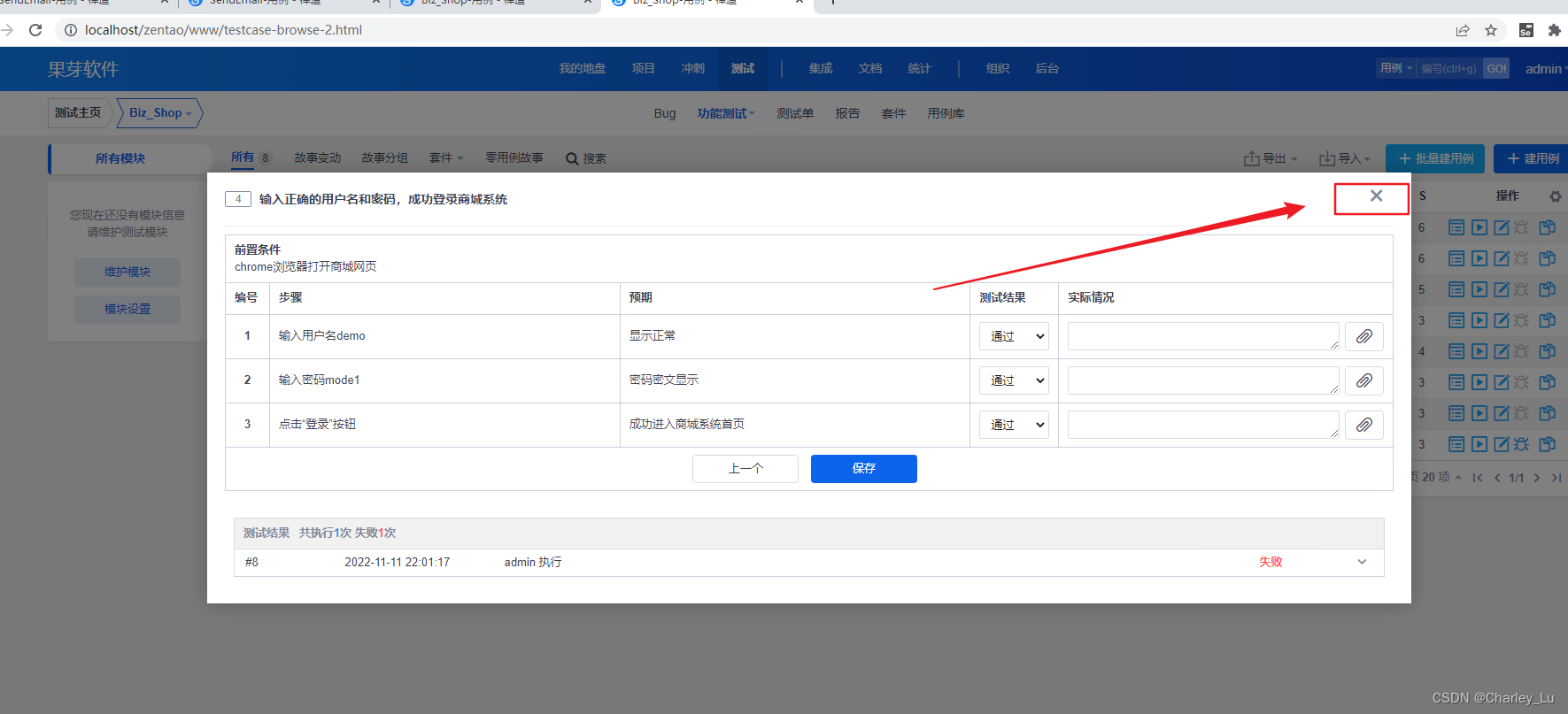Change the 20 项 per-page setting

tap(1441, 477)
